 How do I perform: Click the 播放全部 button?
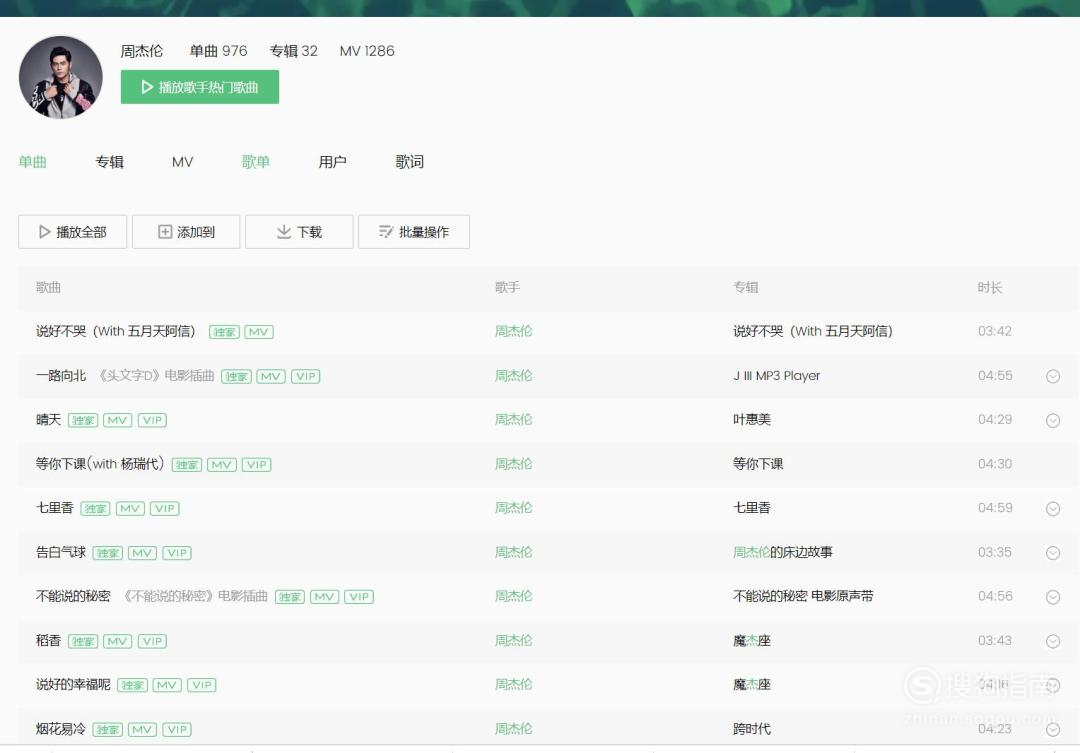[72, 231]
